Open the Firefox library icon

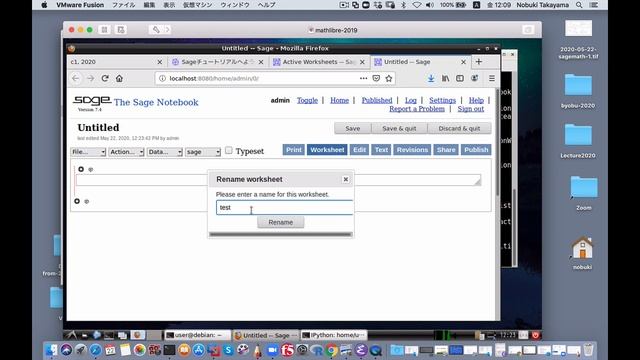[445, 78]
